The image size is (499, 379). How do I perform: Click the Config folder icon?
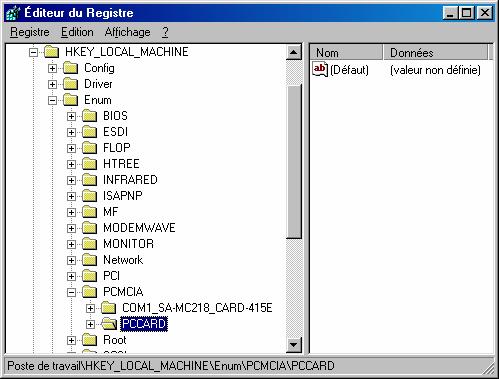(x=71, y=68)
